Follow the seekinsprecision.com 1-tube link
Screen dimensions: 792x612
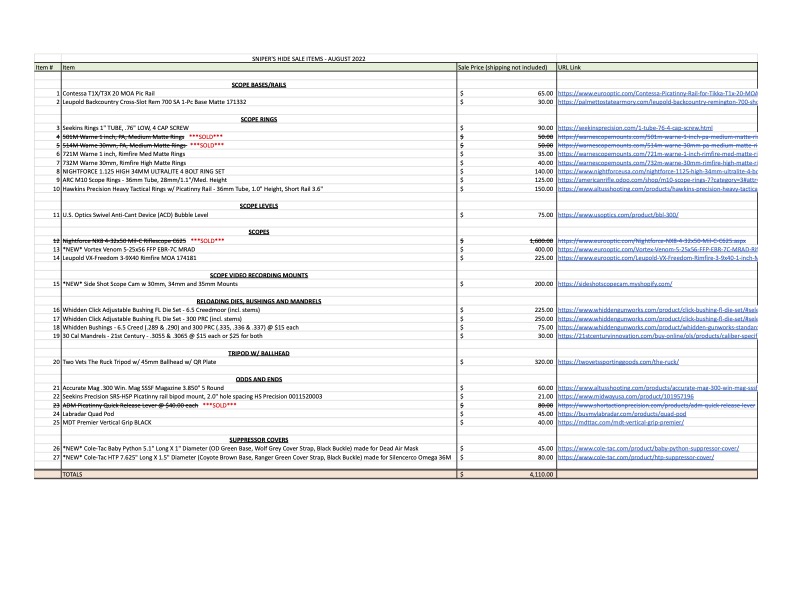pos(635,128)
